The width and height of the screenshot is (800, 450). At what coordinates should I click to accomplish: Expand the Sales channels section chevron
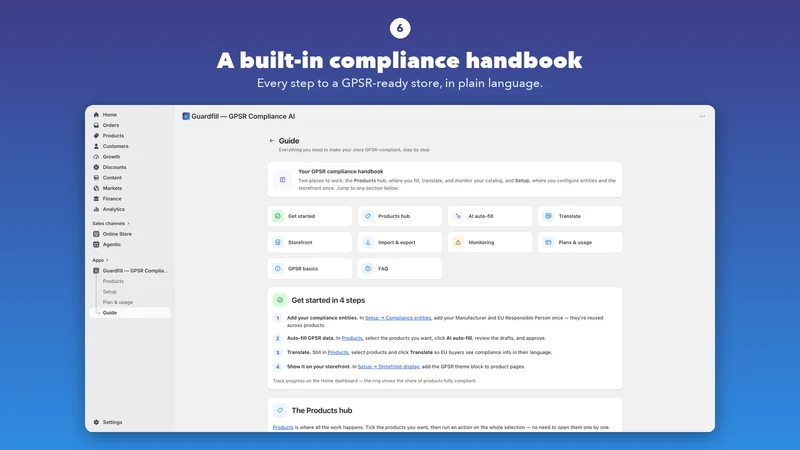tap(128, 223)
